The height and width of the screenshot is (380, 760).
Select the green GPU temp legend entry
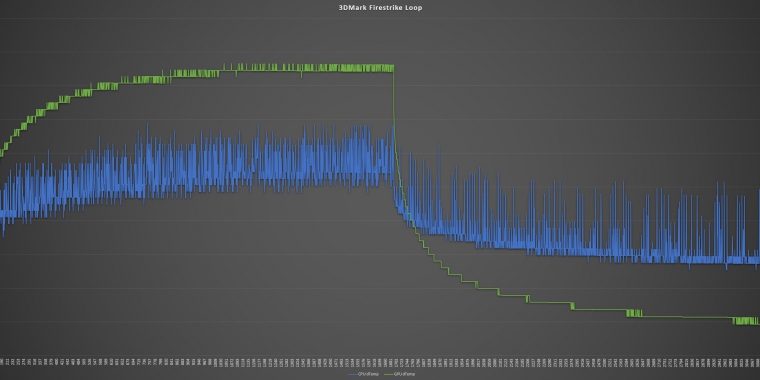tap(399, 374)
